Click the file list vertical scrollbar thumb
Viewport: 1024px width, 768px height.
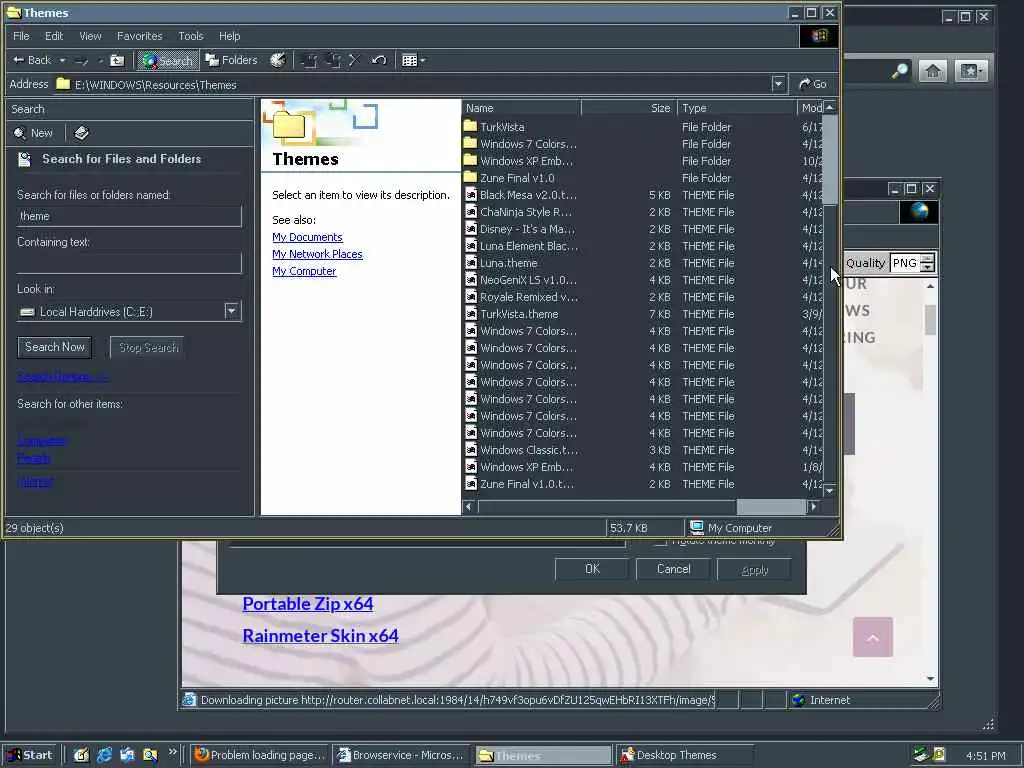[829, 160]
